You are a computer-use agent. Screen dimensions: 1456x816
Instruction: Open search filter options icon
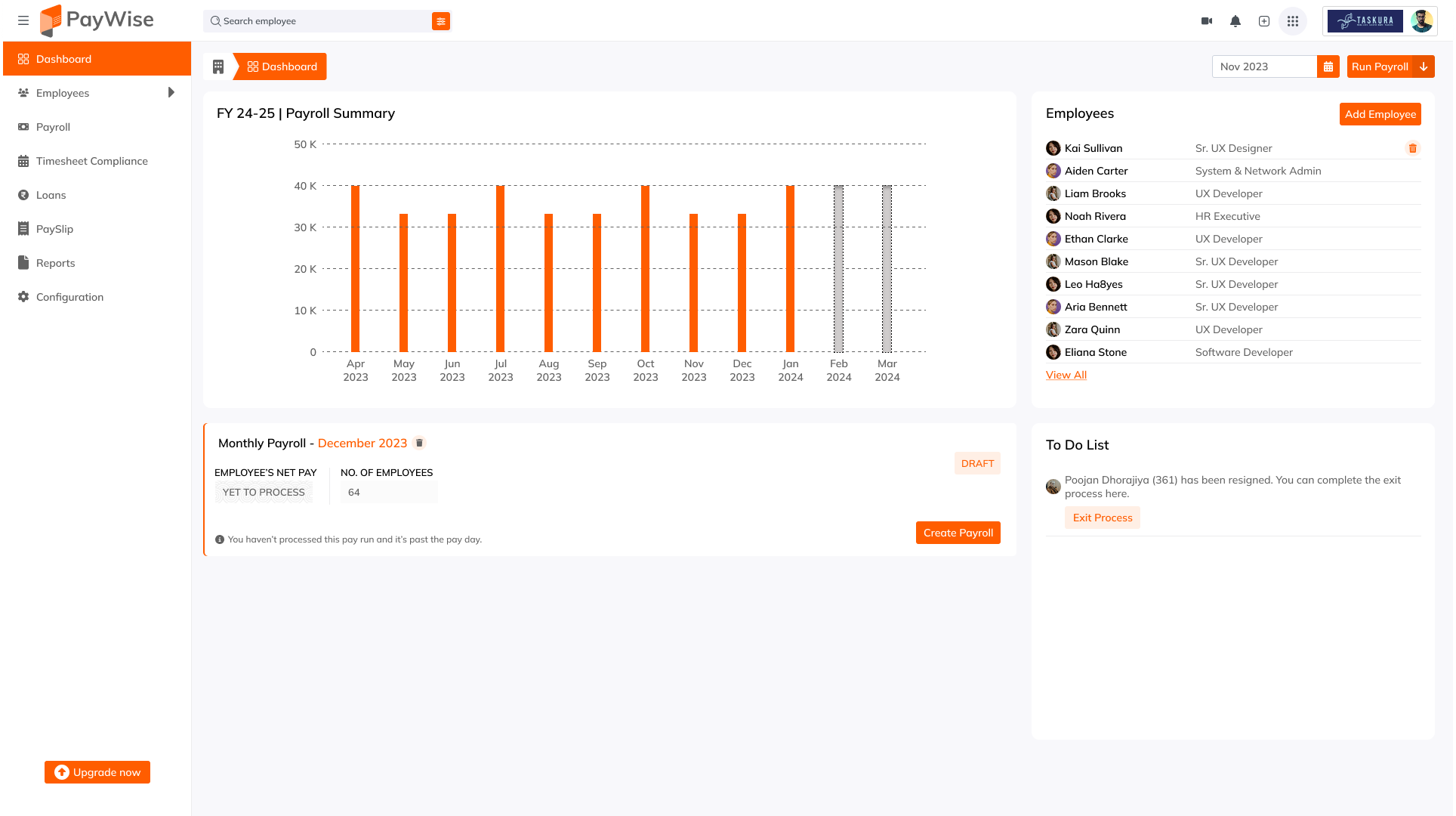pos(441,21)
